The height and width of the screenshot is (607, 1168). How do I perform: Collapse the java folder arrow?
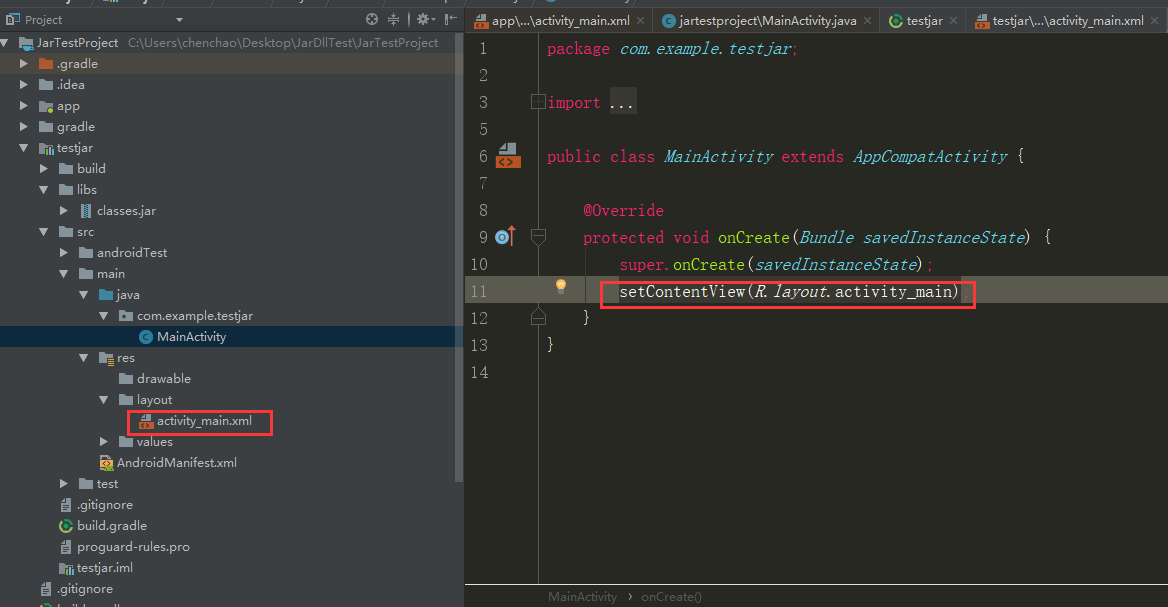(84, 295)
